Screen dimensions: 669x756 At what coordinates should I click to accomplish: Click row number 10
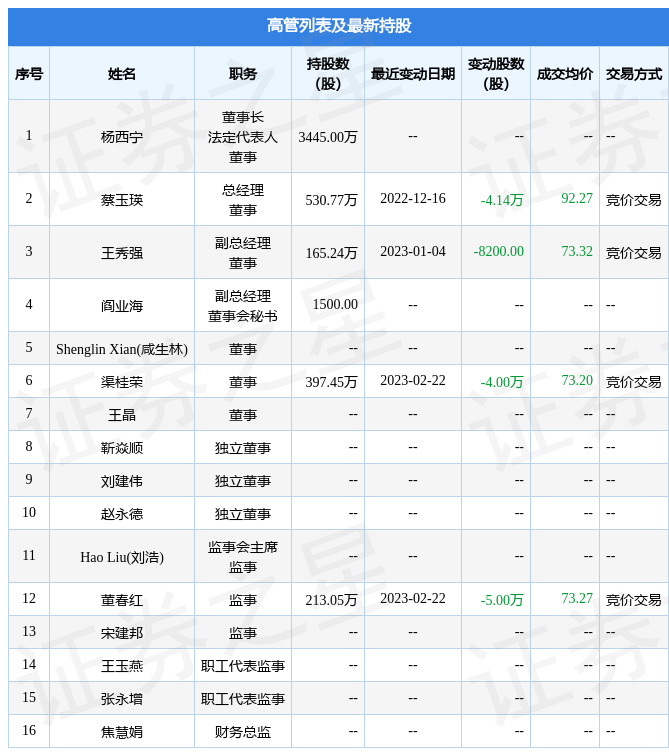click(x=29, y=512)
